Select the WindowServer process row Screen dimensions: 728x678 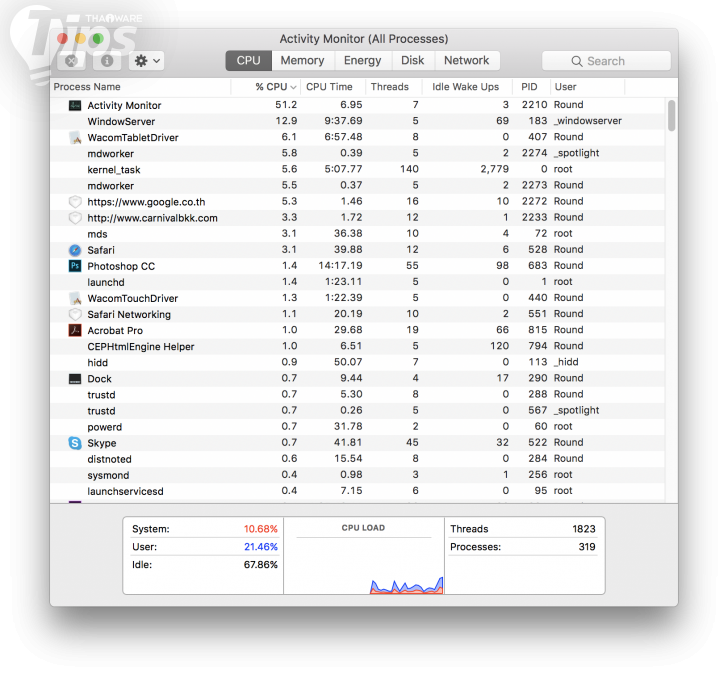[358, 121]
